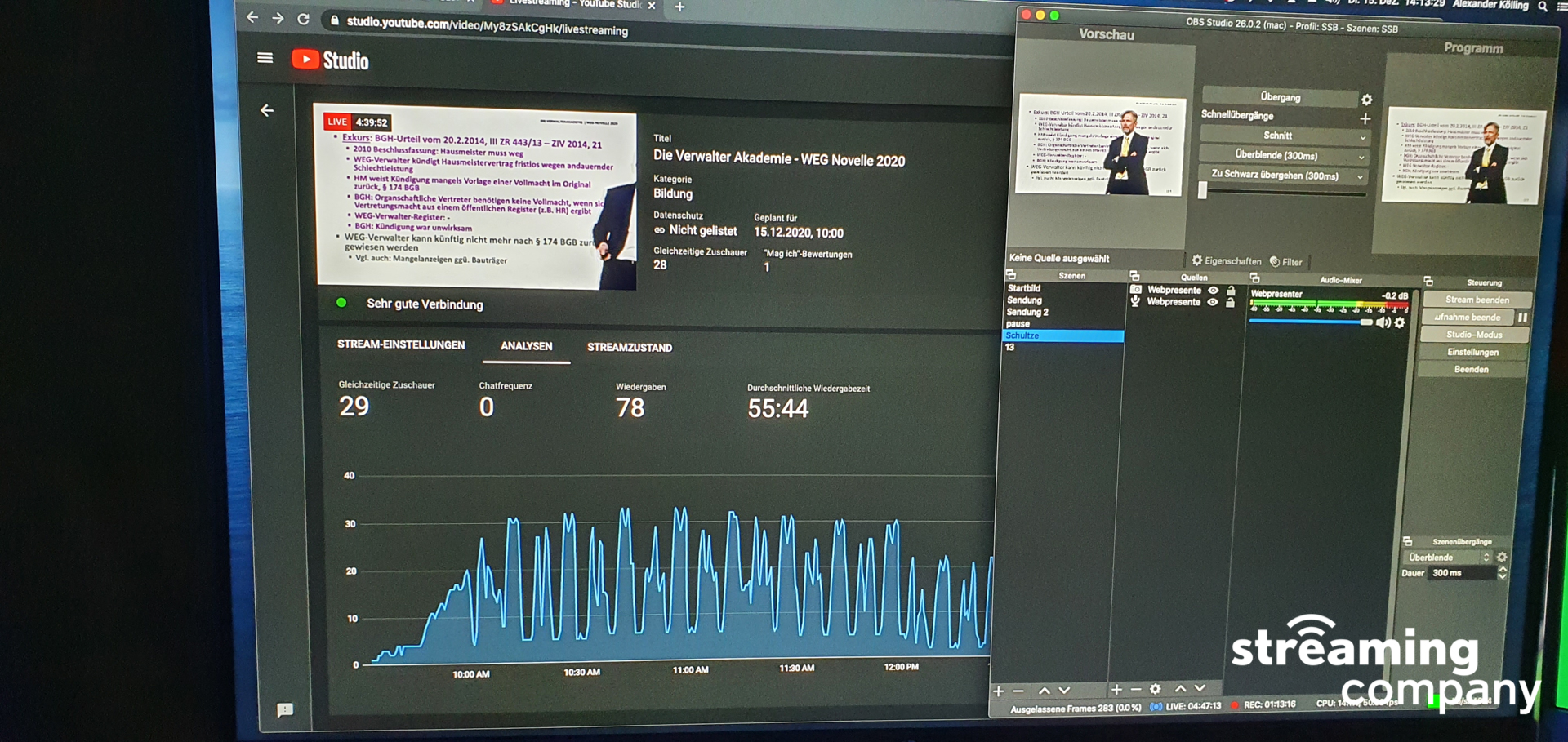
Task: Click the Übergang button in OBS
Action: (x=1280, y=97)
